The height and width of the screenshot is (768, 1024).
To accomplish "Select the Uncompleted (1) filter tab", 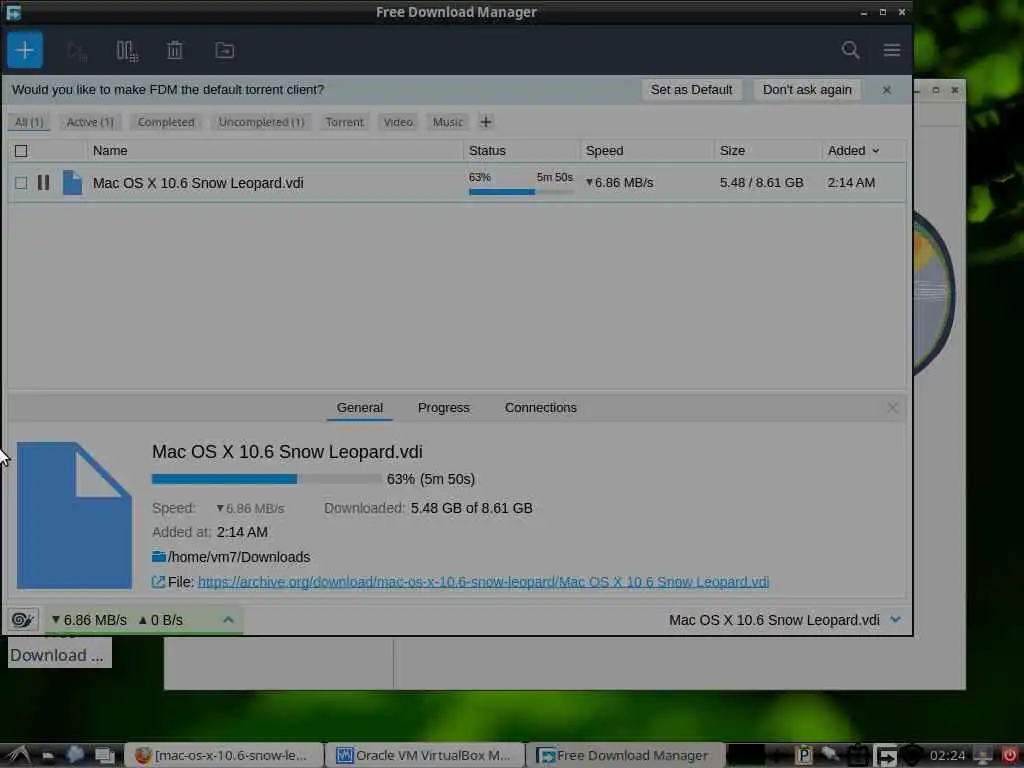I will point(261,122).
